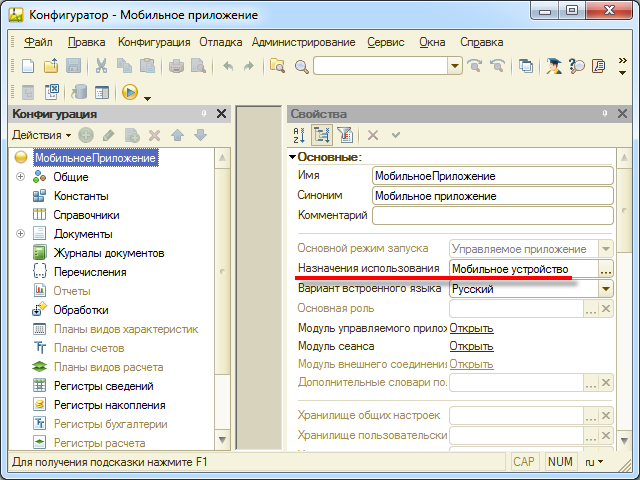Image resolution: width=640 pixels, height=480 pixels.
Task: Click the Start debugging play icon
Action: click(x=130, y=92)
